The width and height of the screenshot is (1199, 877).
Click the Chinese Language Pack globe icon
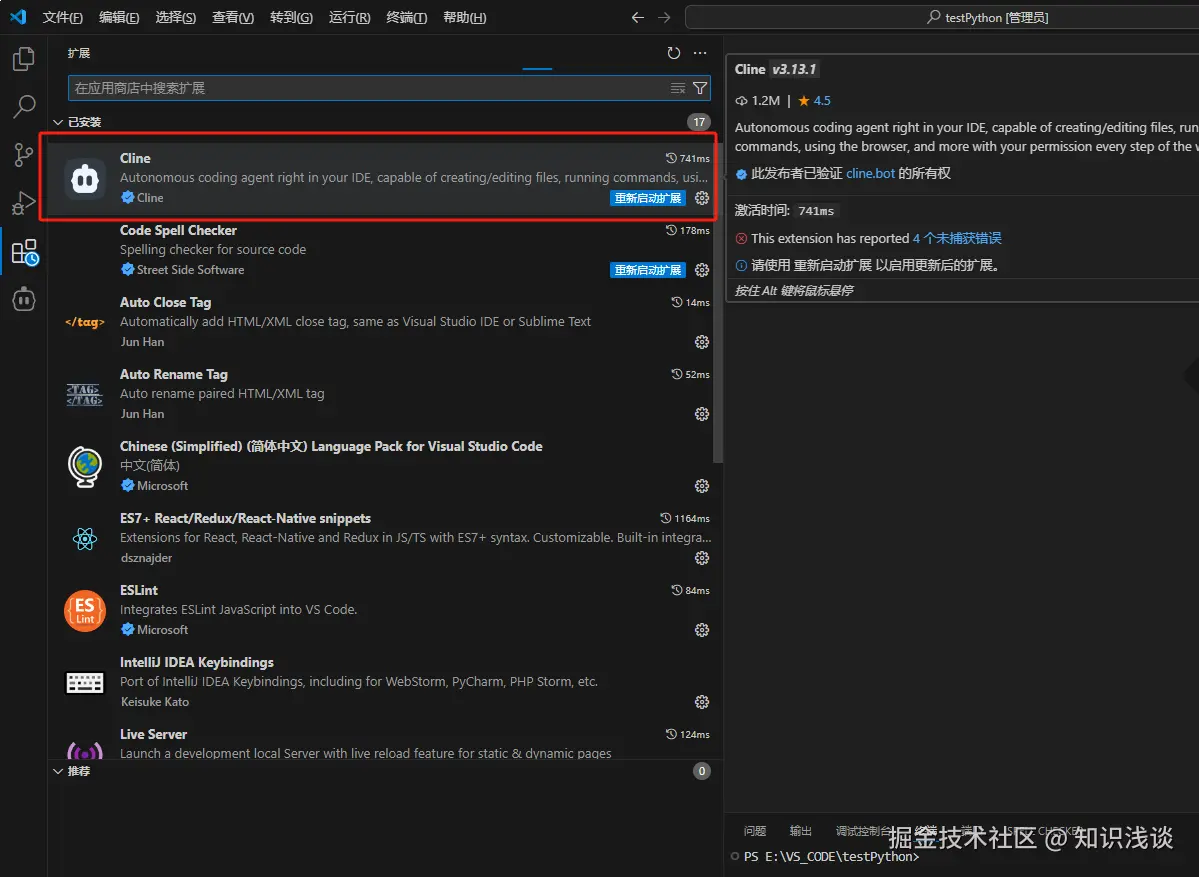coord(85,466)
